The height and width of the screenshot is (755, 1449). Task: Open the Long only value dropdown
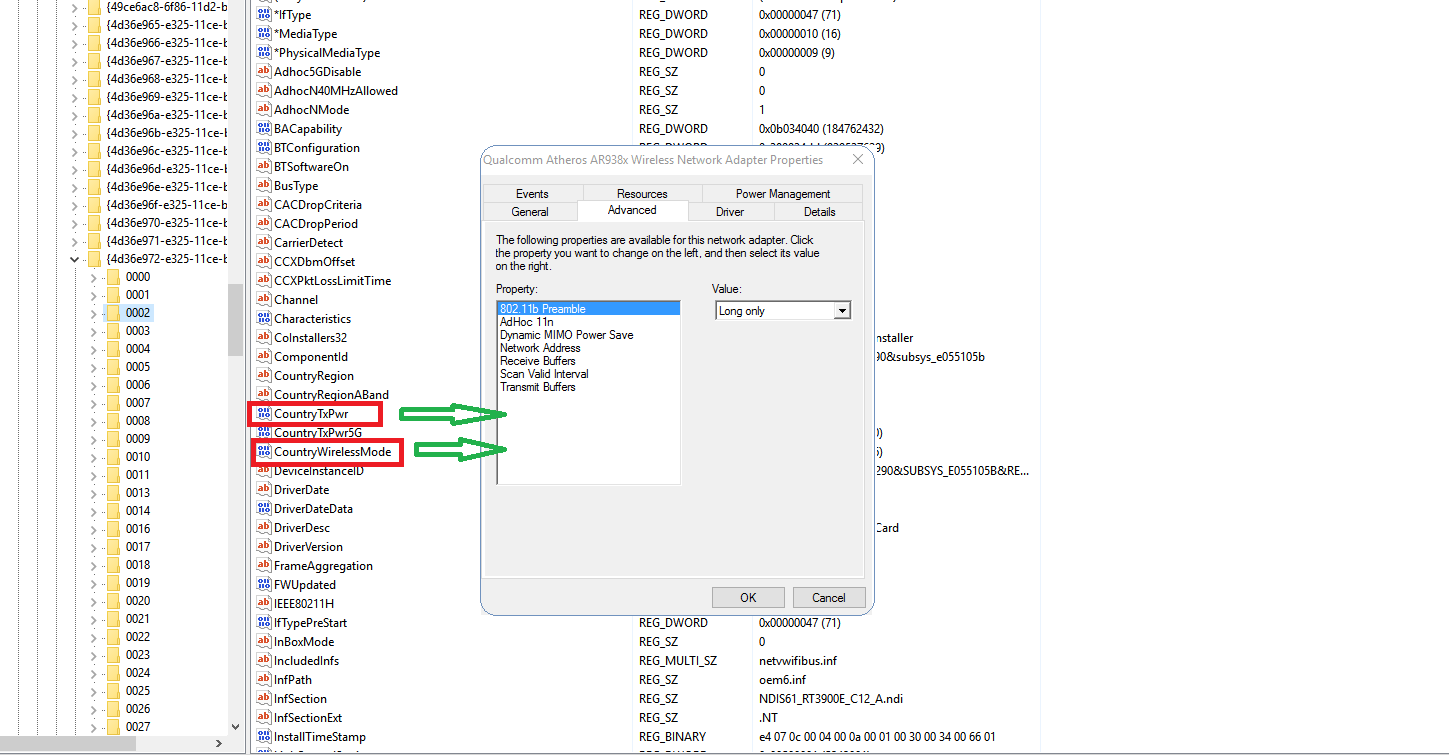pyautogui.click(x=841, y=310)
